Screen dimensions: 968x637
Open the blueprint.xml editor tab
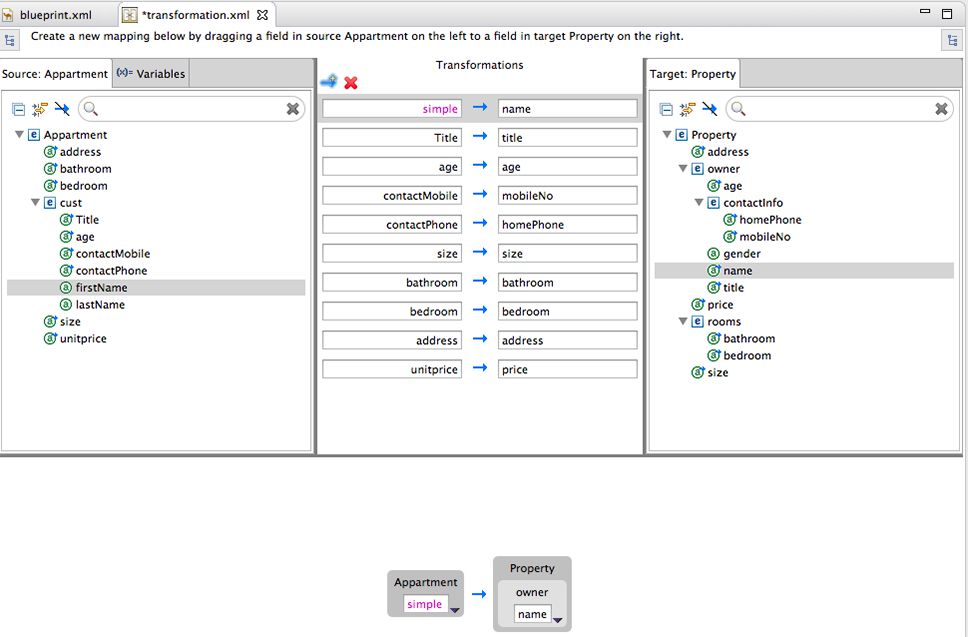pyautogui.click(x=55, y=15)
